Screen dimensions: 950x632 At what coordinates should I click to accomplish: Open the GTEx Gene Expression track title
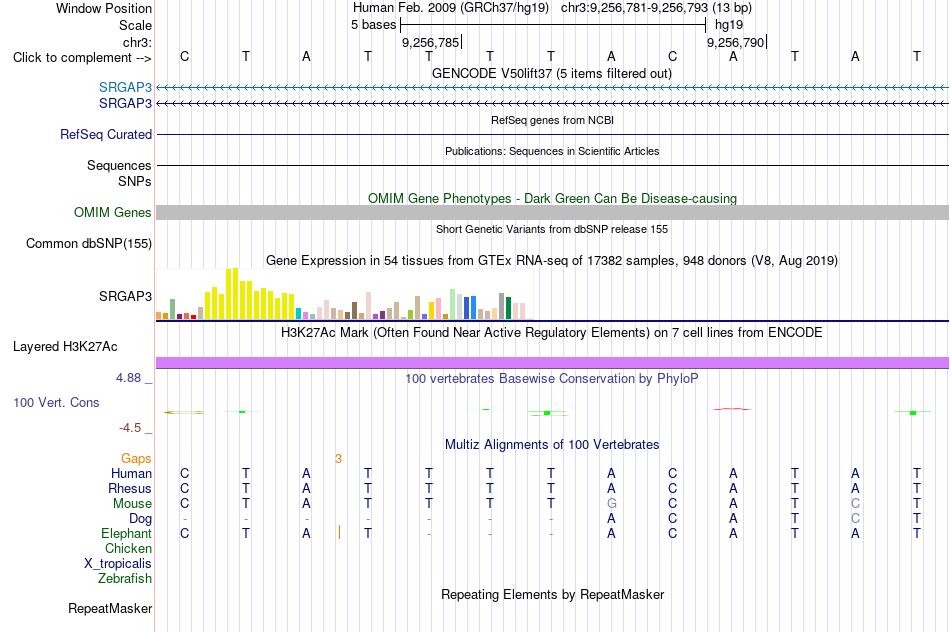pyautogui.click(x=552, y=261)
